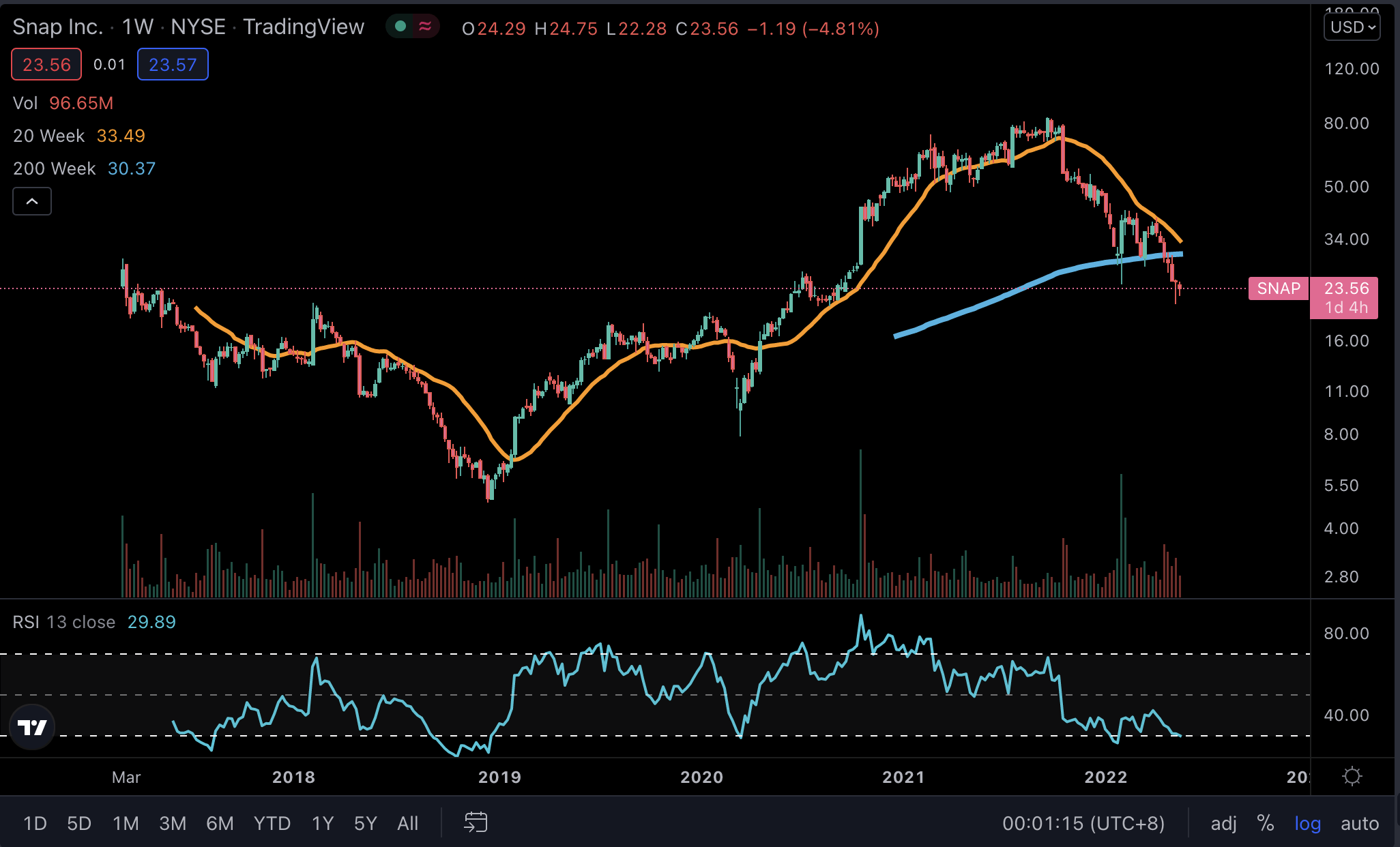This screenshot has height=847, width=1400.
Task: Select the 1Y time range
Action: coord(323,823)
